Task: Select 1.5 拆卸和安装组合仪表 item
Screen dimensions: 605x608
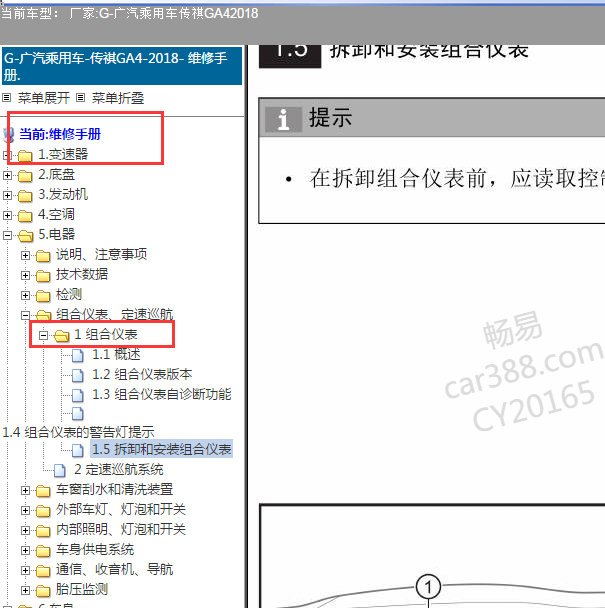Action: (x=162, y=449)
